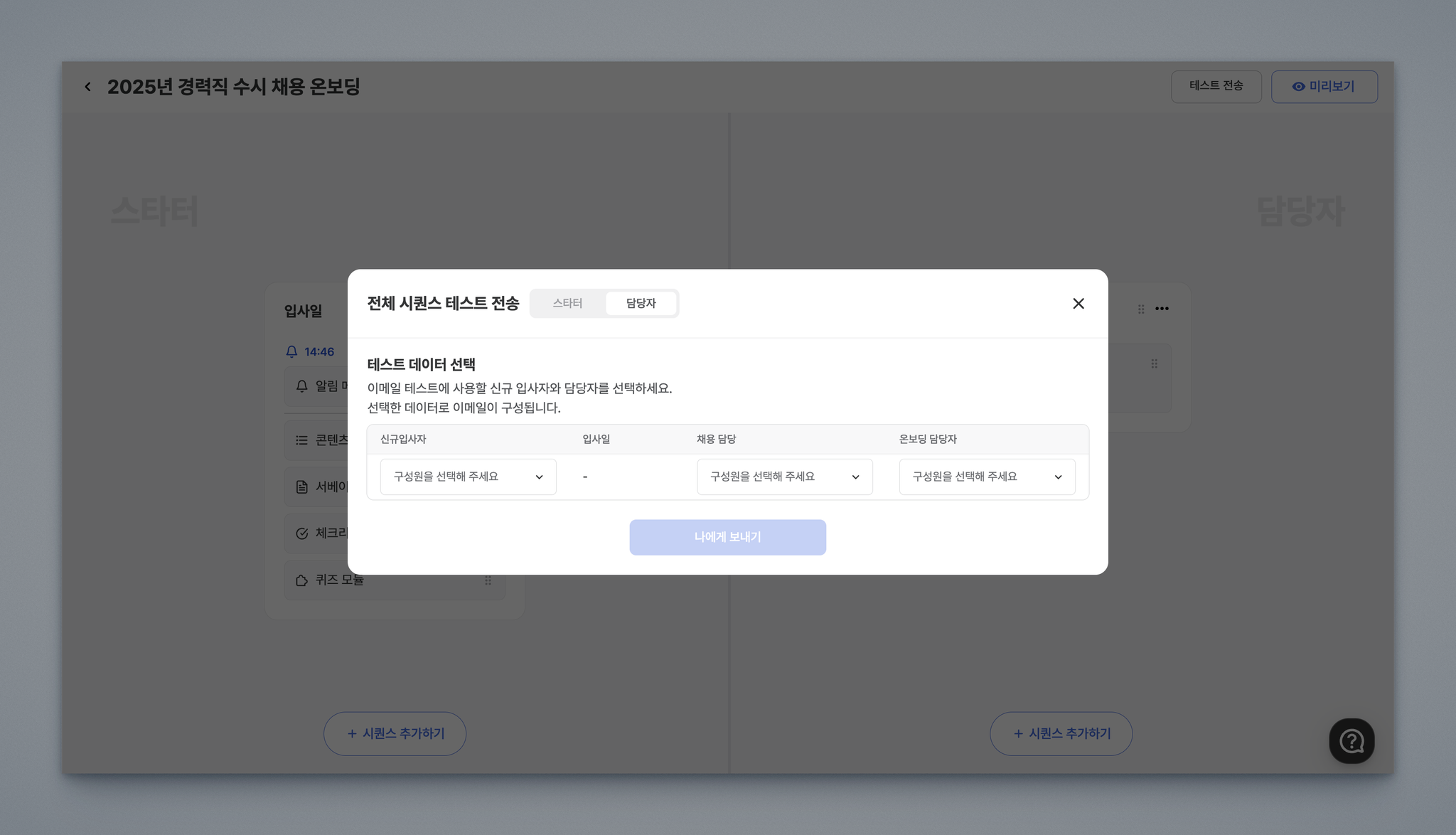Close the test send dialog with the X
This screenshot has height=835, width=1456.
[x=1078, y=304]
